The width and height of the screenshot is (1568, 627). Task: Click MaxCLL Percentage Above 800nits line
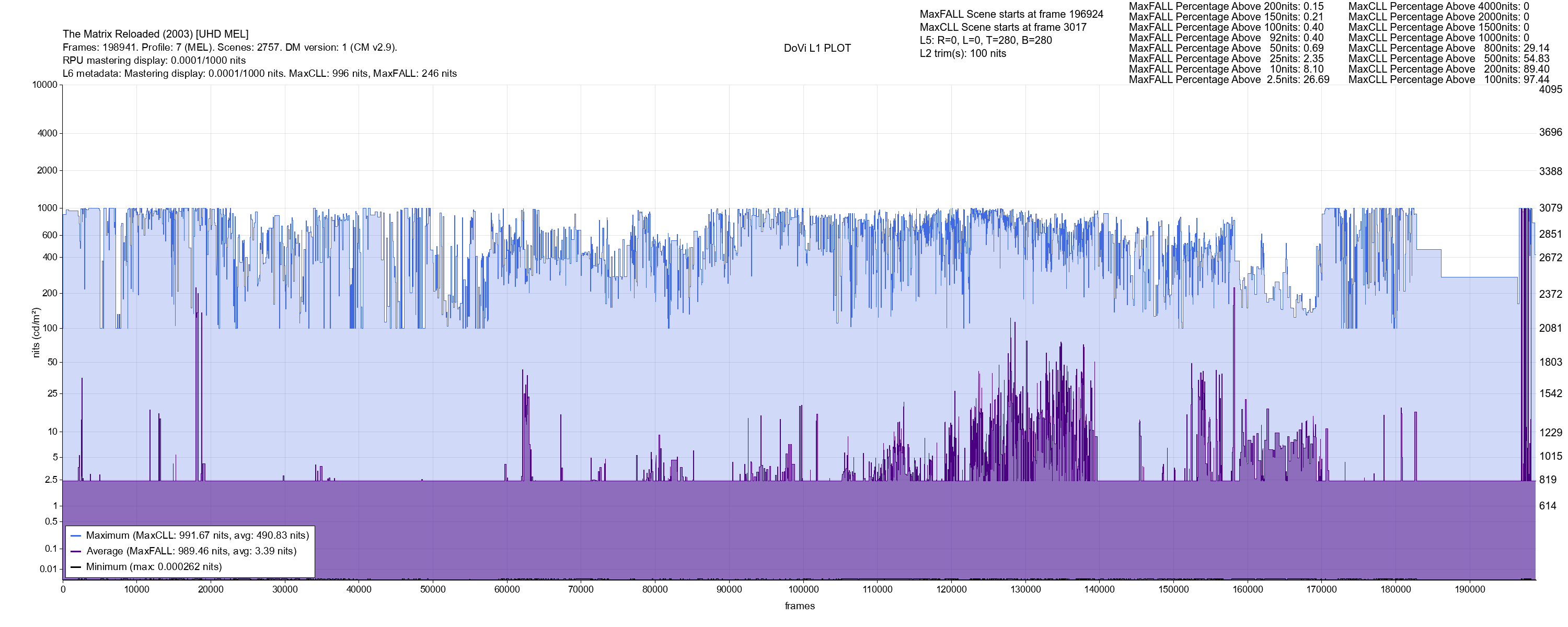point(1448,48)
